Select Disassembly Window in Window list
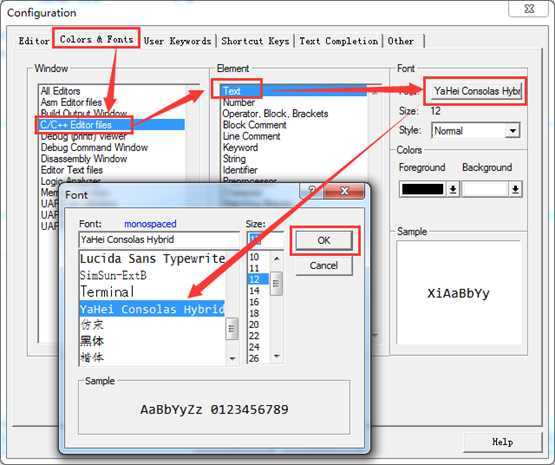Viewport: 555px width, 465px height. 84,159
